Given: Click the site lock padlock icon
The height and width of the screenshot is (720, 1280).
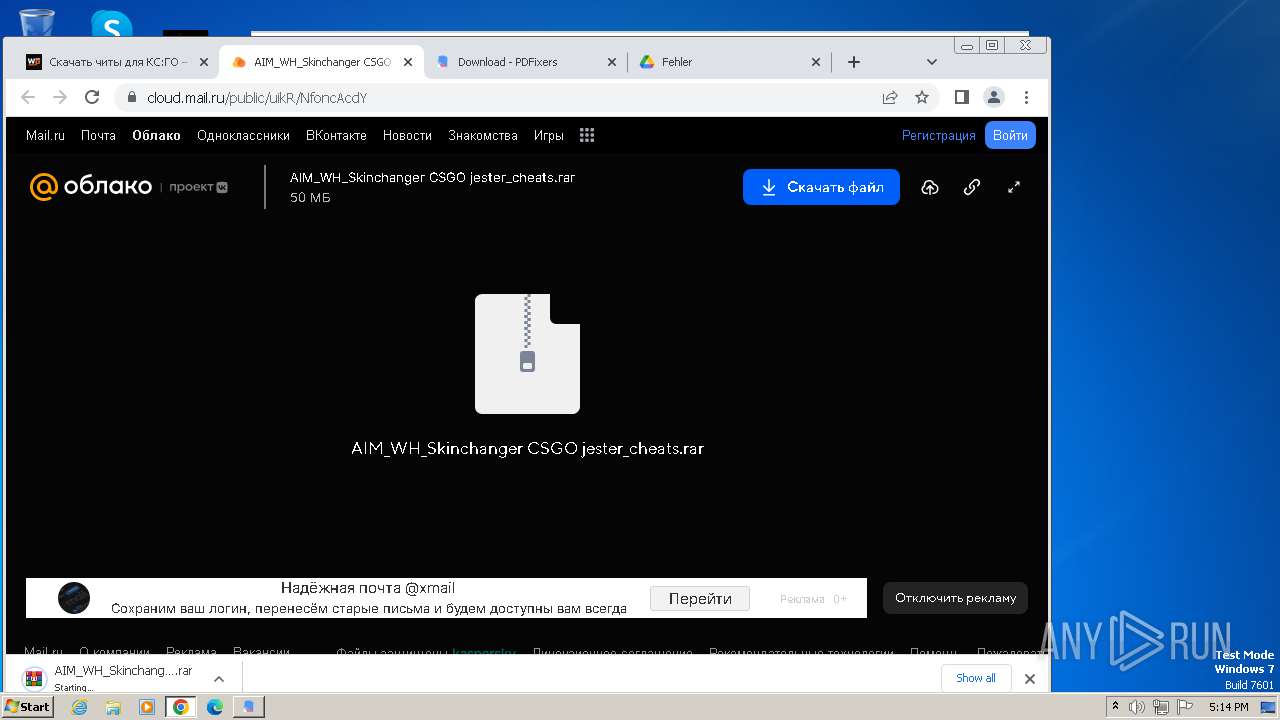Looking at the screenshot, I should tap(131, 98).
